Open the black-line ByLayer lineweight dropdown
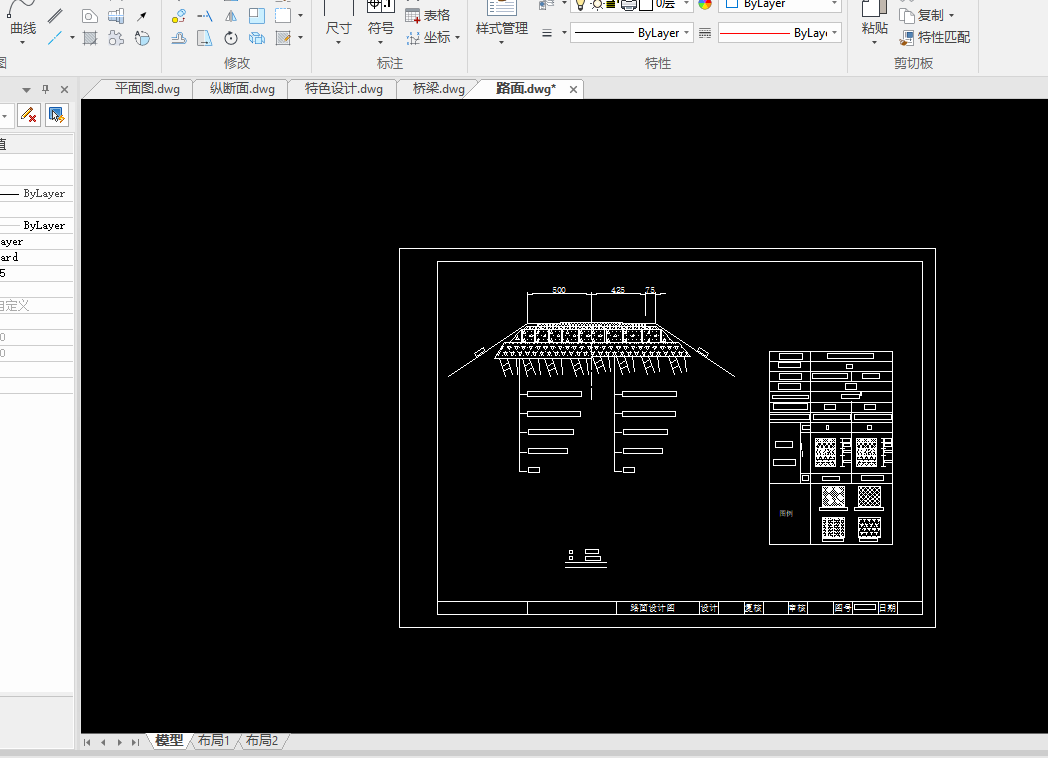Viewport: 1048px width, 758px height. point(632,33)
